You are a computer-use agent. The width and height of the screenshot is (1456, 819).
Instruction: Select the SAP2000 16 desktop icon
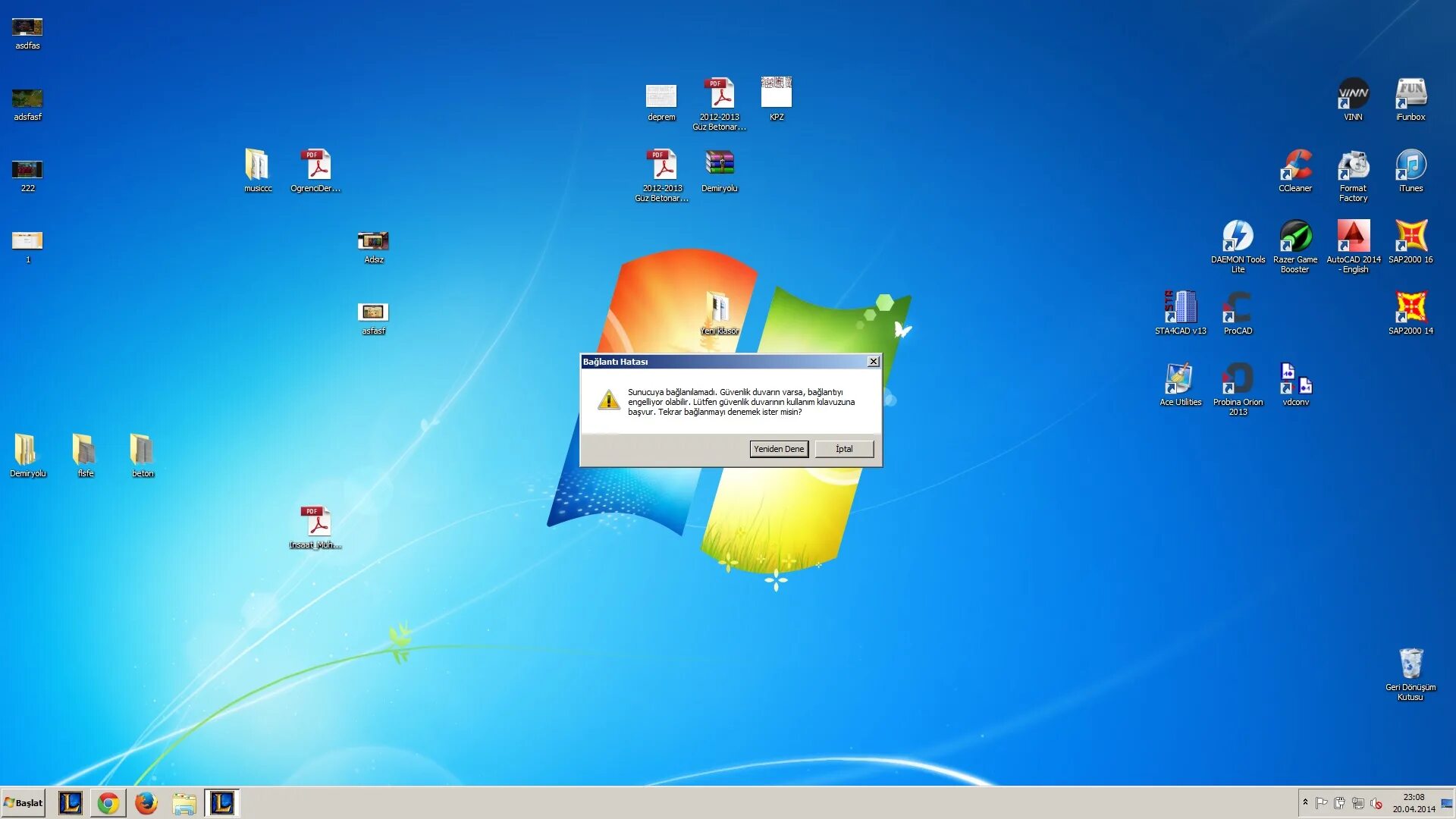1410,237
